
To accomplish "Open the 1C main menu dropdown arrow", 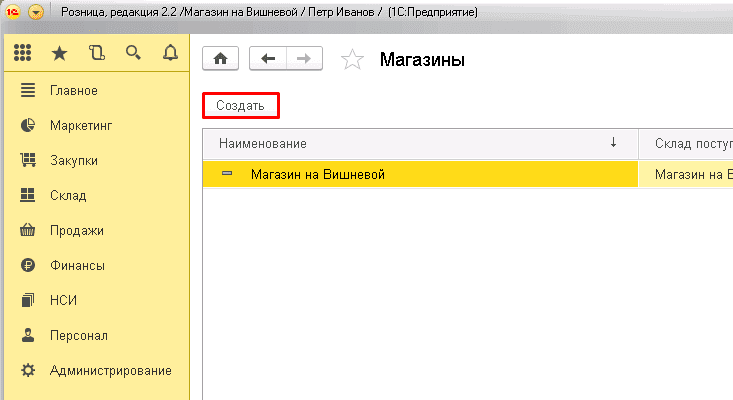I will (36, 13).
